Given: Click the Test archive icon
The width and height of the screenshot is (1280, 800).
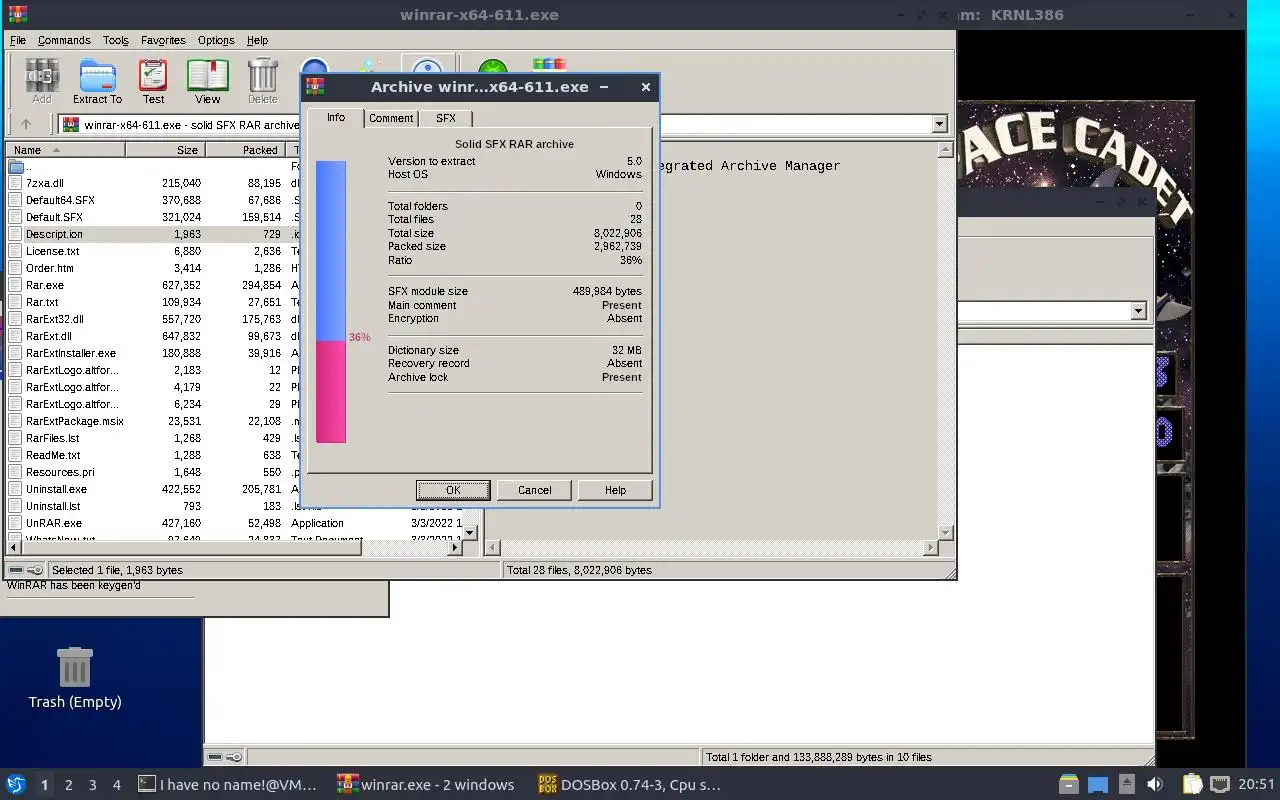Looking at the screenshot, I should 153,81.
